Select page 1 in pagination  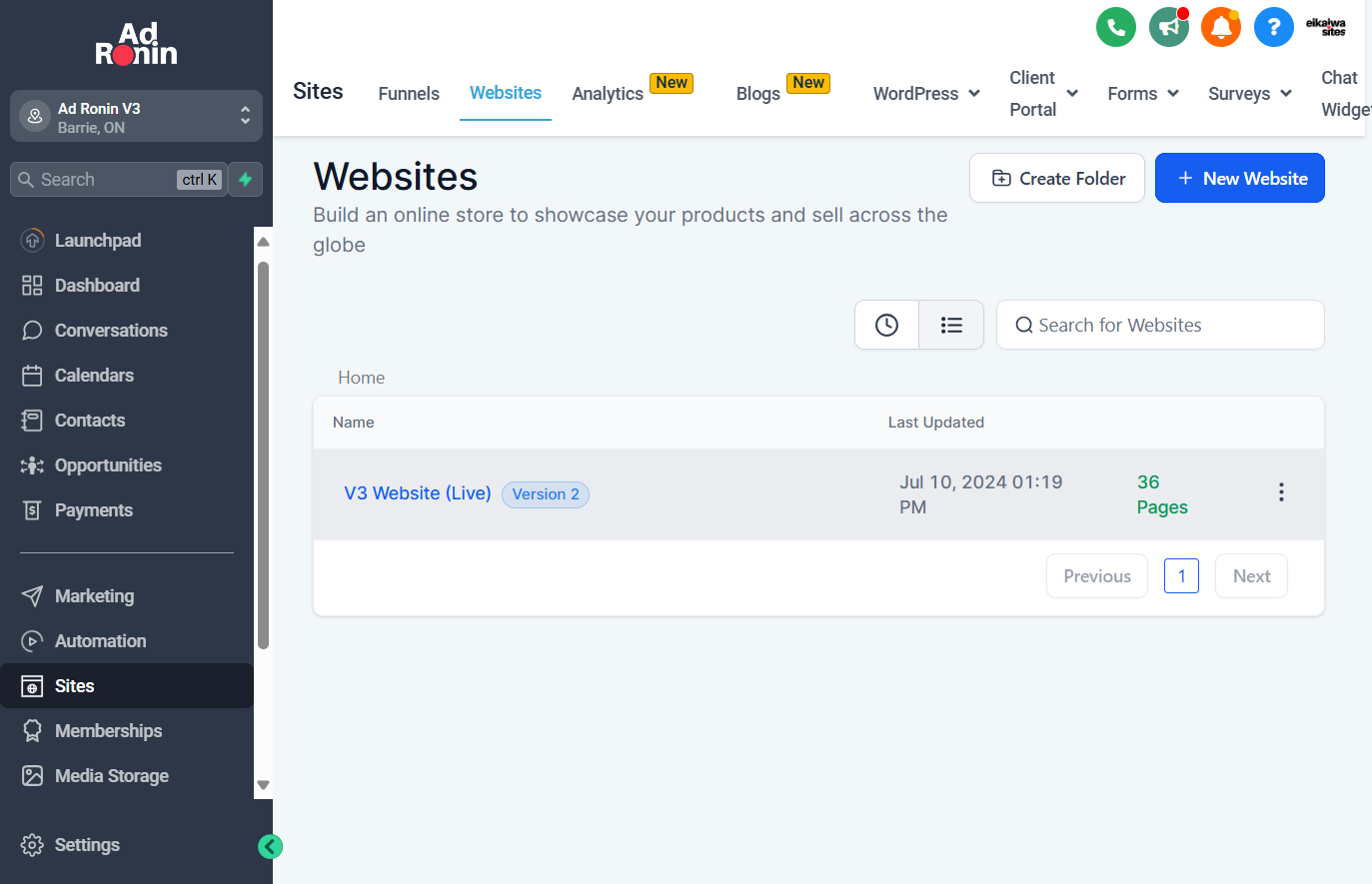pos(1181,576)
